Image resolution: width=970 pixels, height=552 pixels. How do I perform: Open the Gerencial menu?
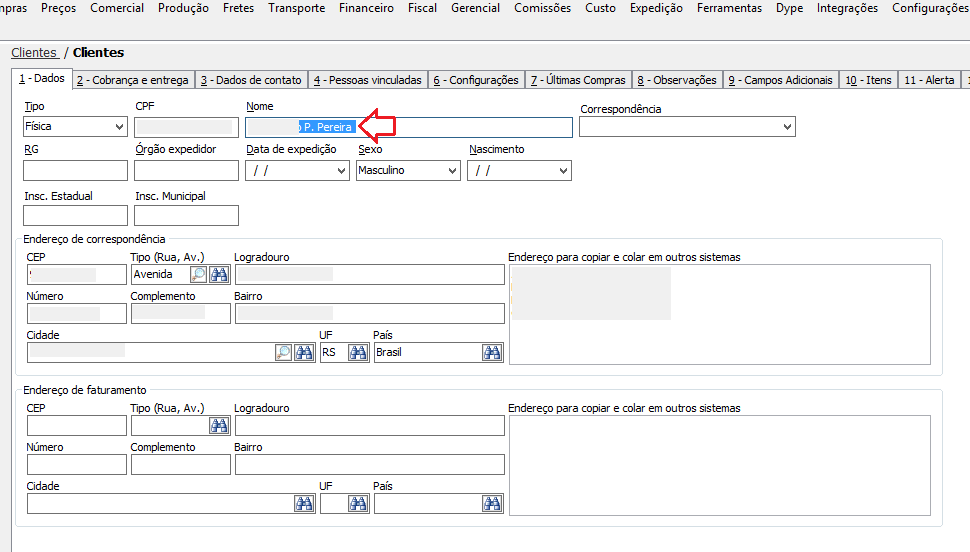(475, 8)
